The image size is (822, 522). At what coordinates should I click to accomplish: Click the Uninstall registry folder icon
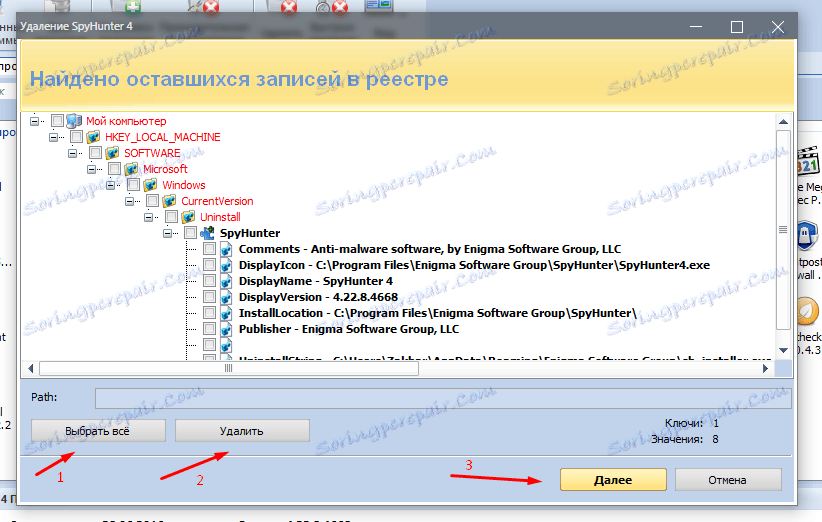point(188,217)
